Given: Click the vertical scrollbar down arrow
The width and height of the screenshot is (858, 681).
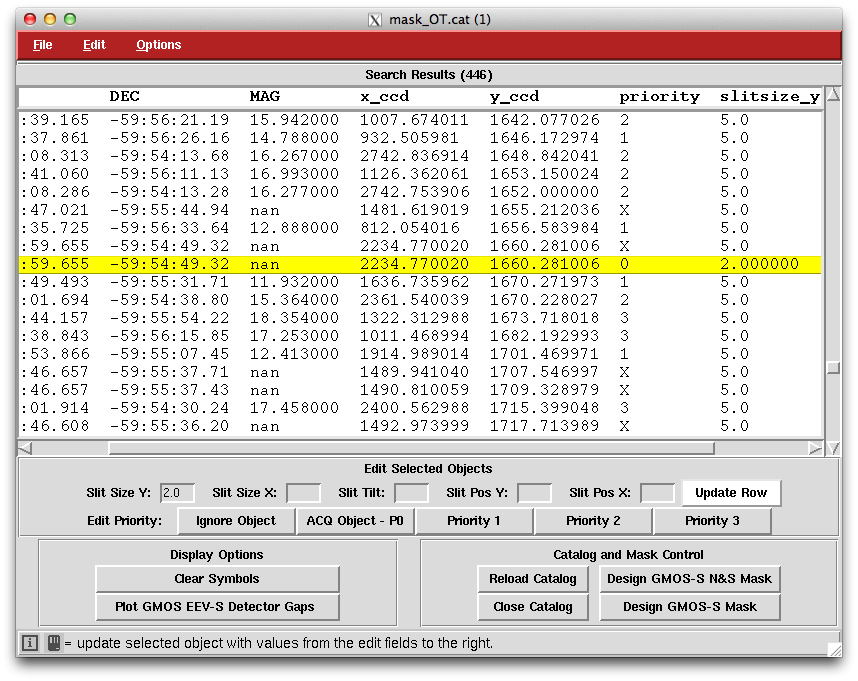Looking at the screenshot, I should click(x=833, y=449).
